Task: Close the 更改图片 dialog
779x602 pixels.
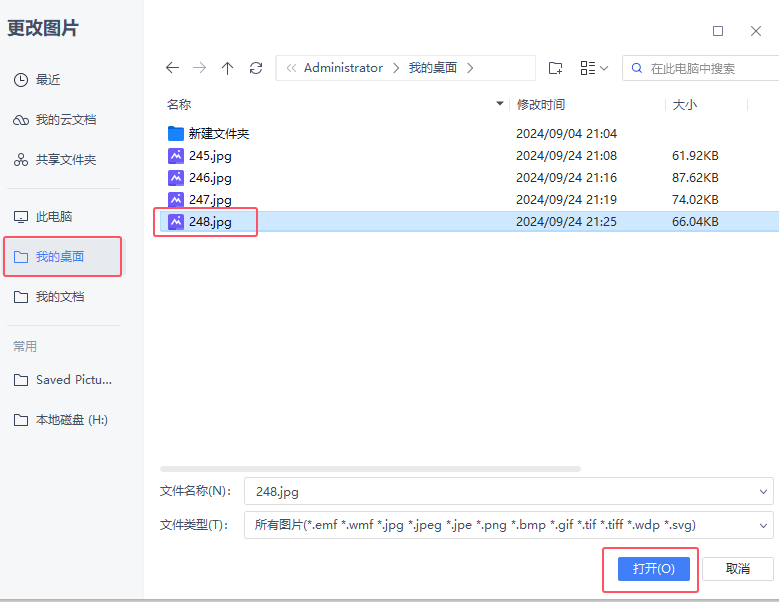Action: (x=756, y=31)
